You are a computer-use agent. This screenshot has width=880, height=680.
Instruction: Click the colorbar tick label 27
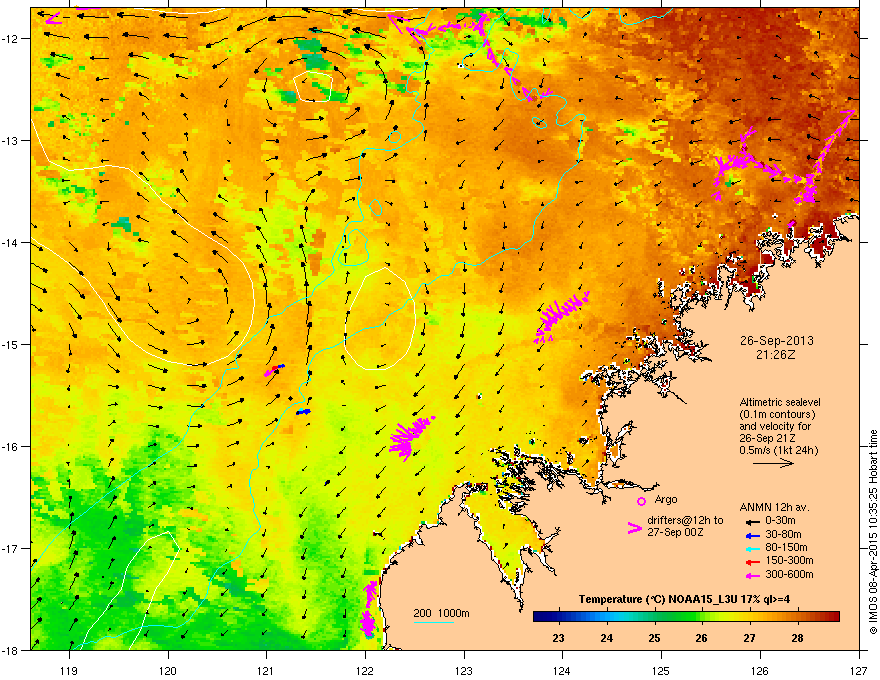[x=749, y=638]
